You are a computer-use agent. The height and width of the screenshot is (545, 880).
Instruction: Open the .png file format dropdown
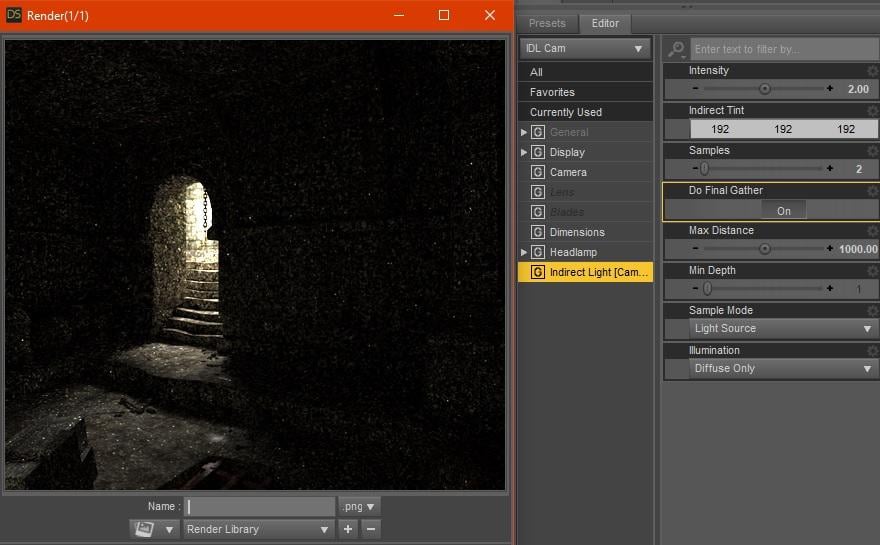point(359,506)
